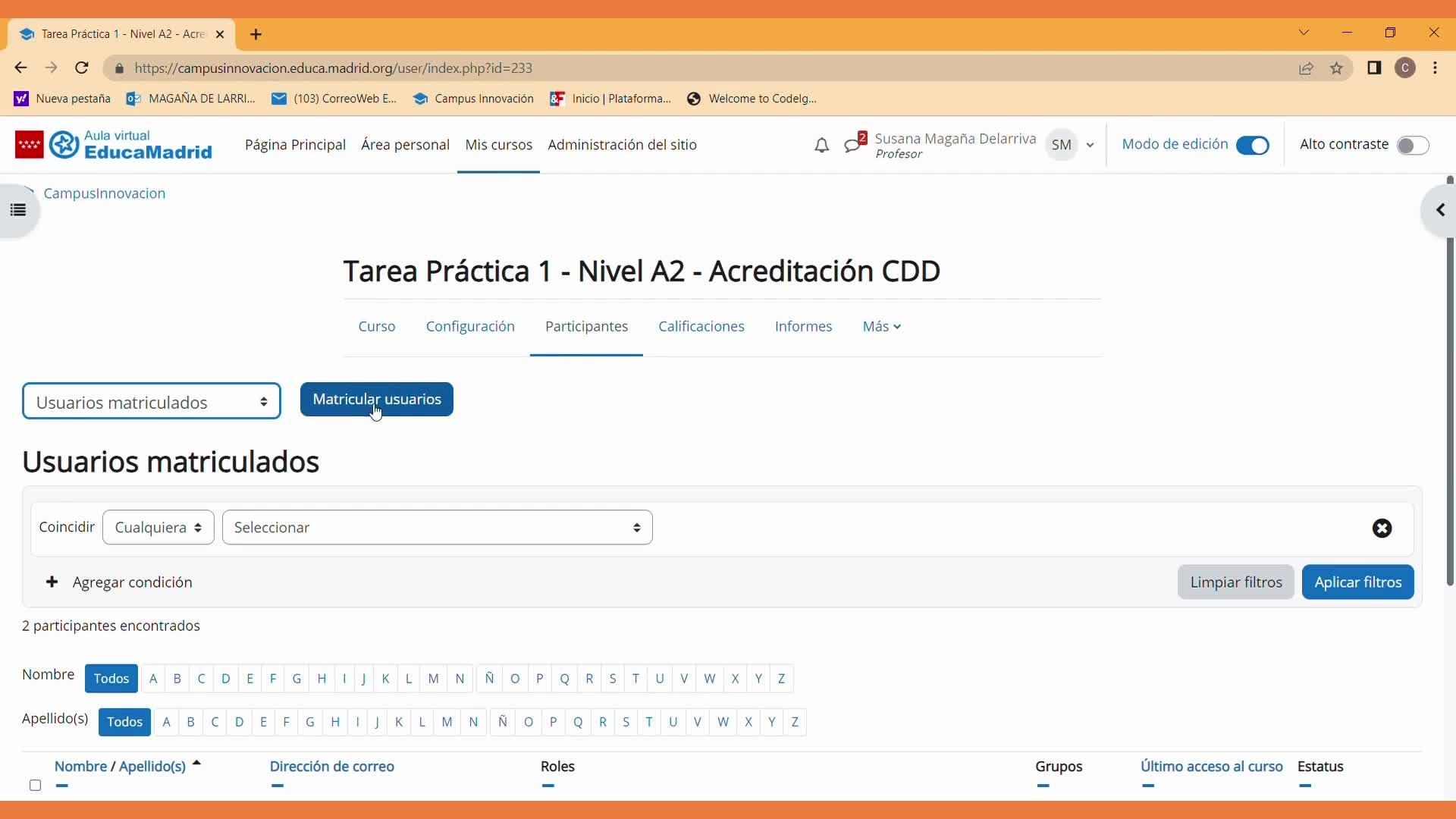Expand the right block drawer arrow
The width and height of the screenshot is (1456, 819).
pyautogui.click(x=1439, y=210)
